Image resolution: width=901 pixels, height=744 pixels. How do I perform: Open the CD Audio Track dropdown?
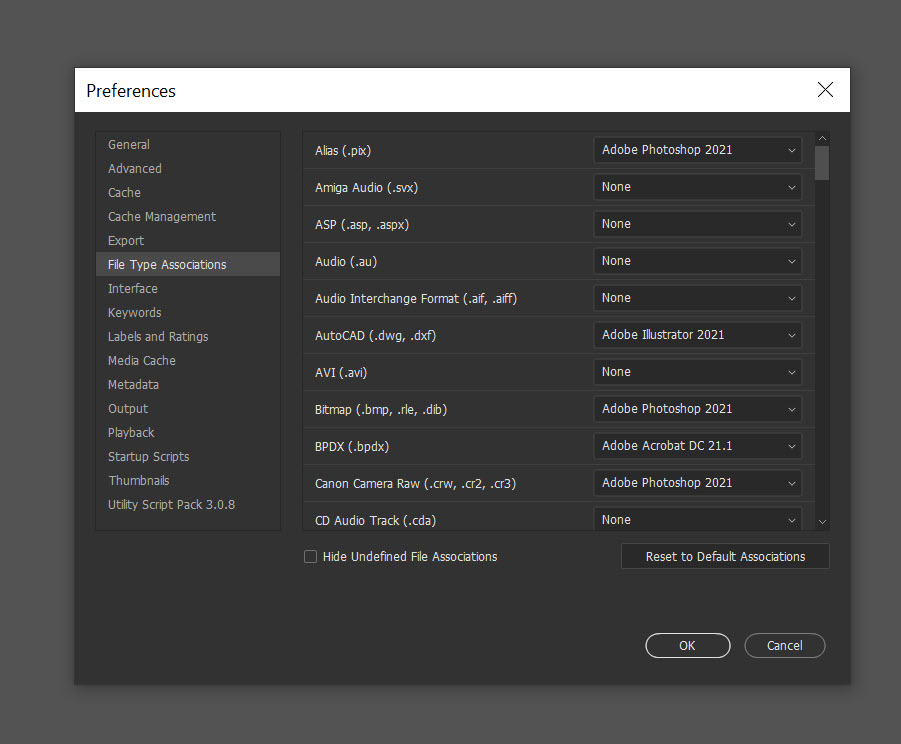697,519
